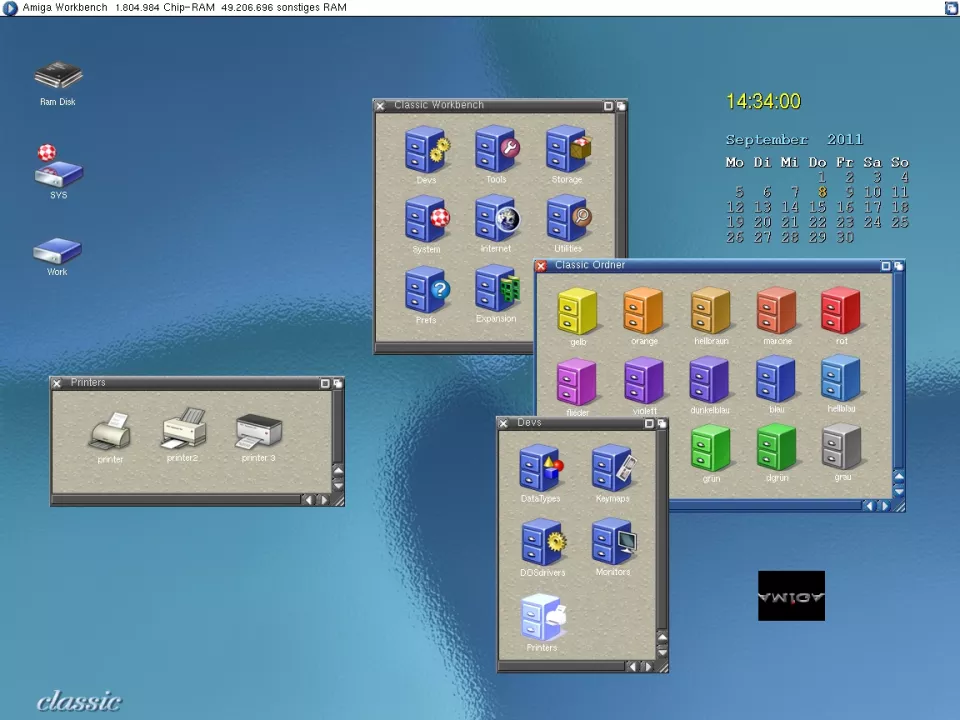
Task: Click scroll up arrow in Classic Ordner window
Action: pyautogui.click(x=898, y=477)
